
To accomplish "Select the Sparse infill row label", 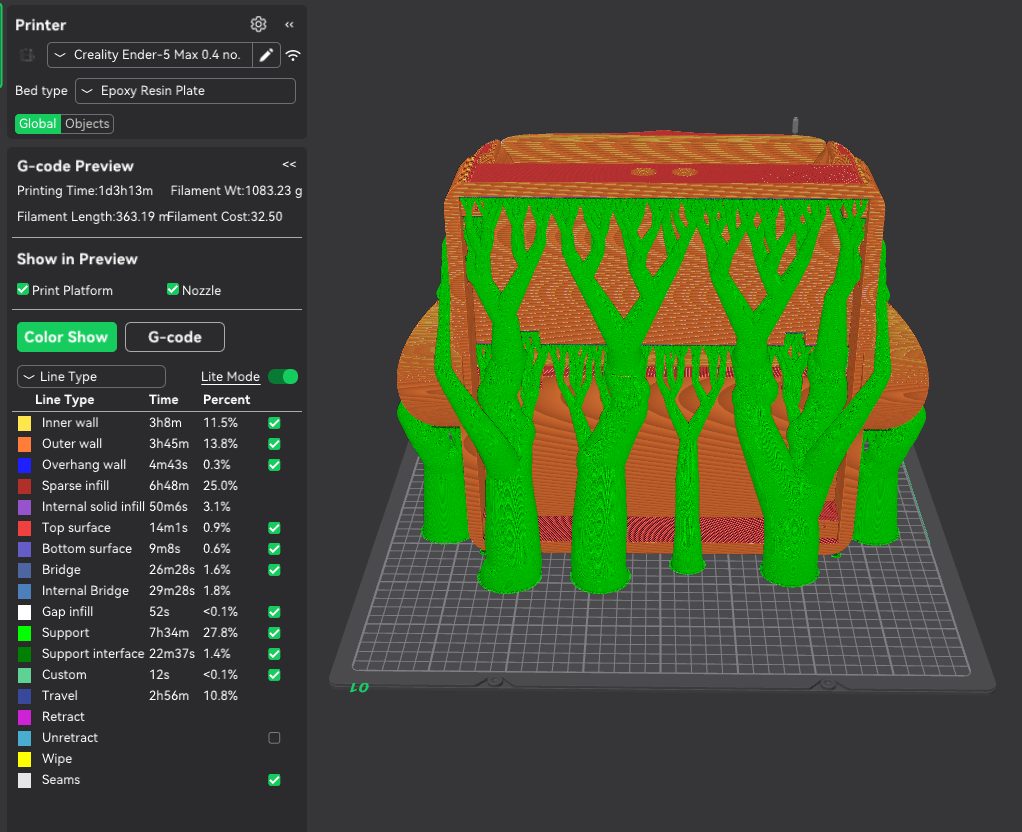I will click(75, 486).
